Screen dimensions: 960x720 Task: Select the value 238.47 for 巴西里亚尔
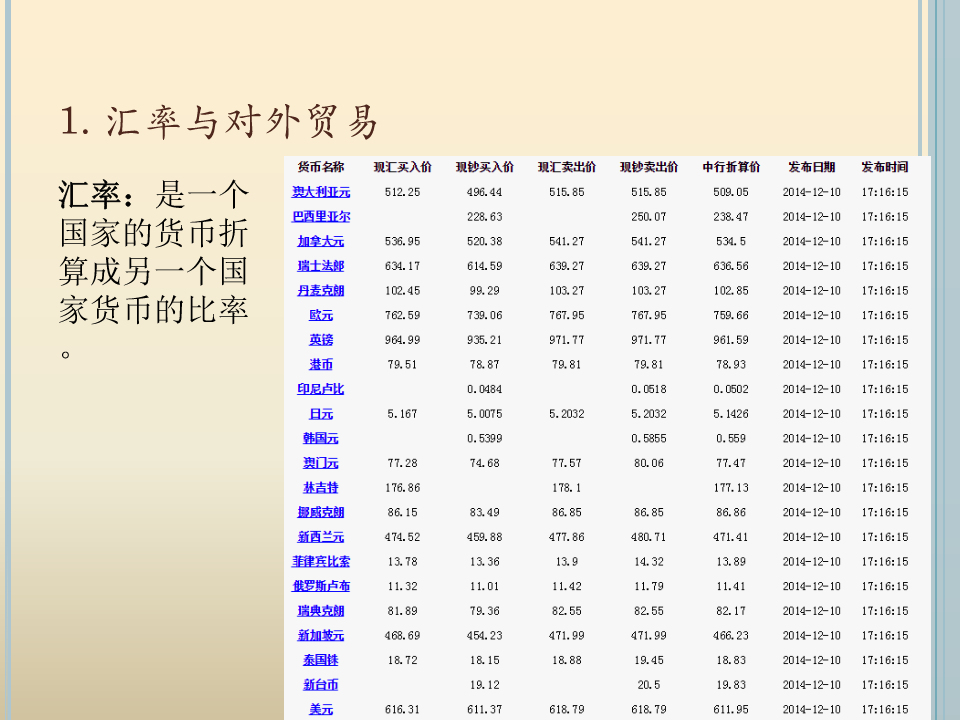731,216
